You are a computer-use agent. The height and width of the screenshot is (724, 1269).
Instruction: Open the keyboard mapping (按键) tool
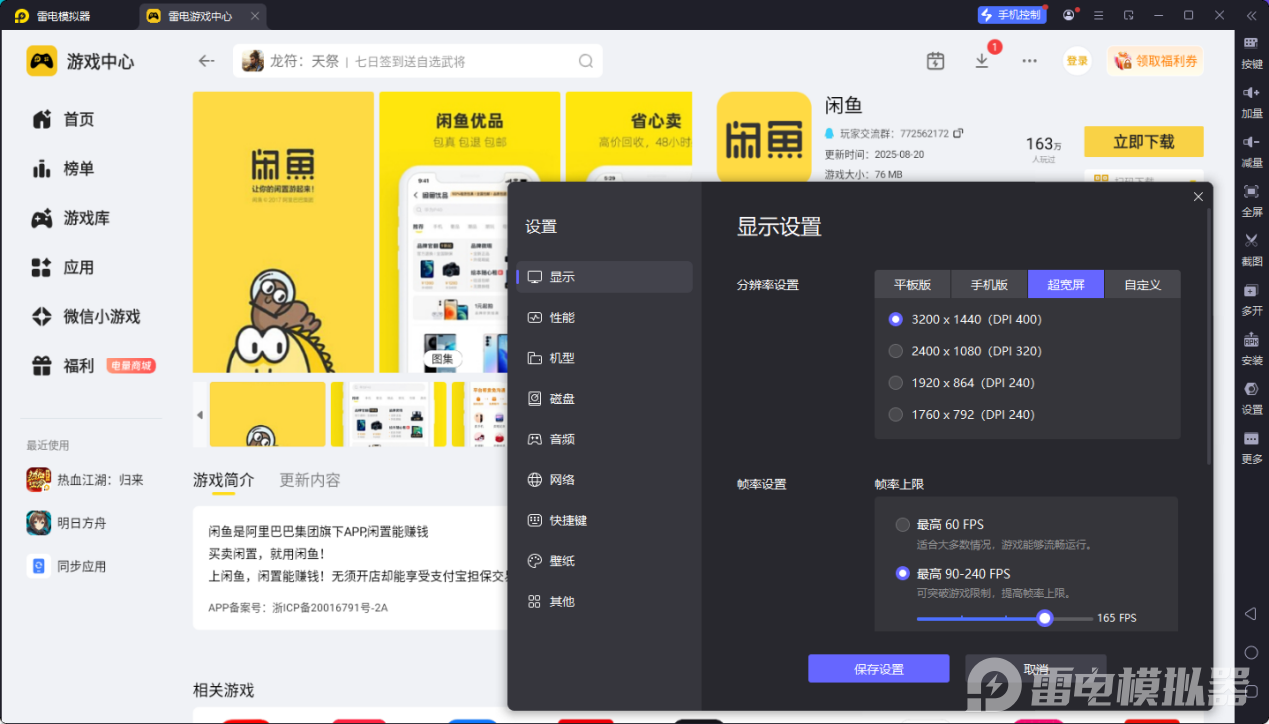[x=1251, y=44]
